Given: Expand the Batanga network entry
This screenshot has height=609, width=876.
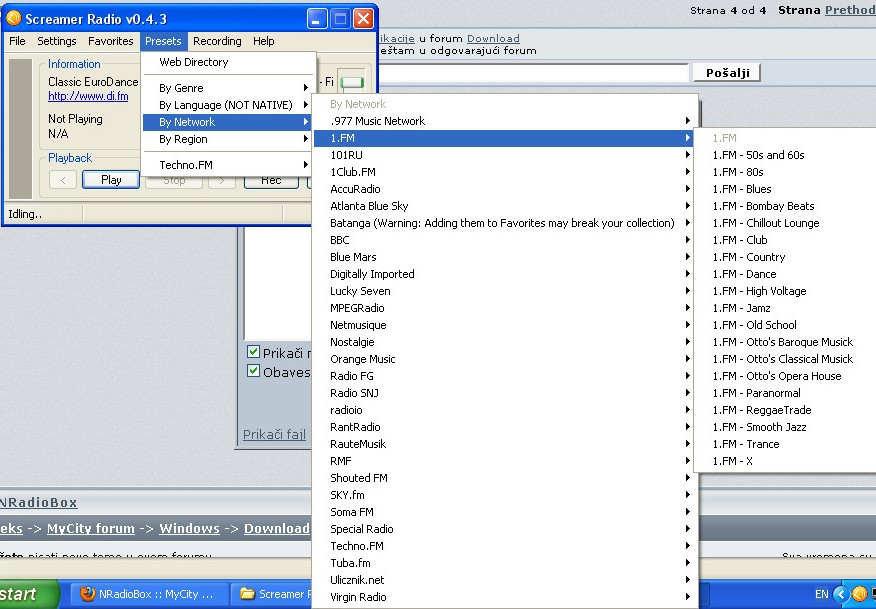Looking at the screenshot, I should [503, 223].
